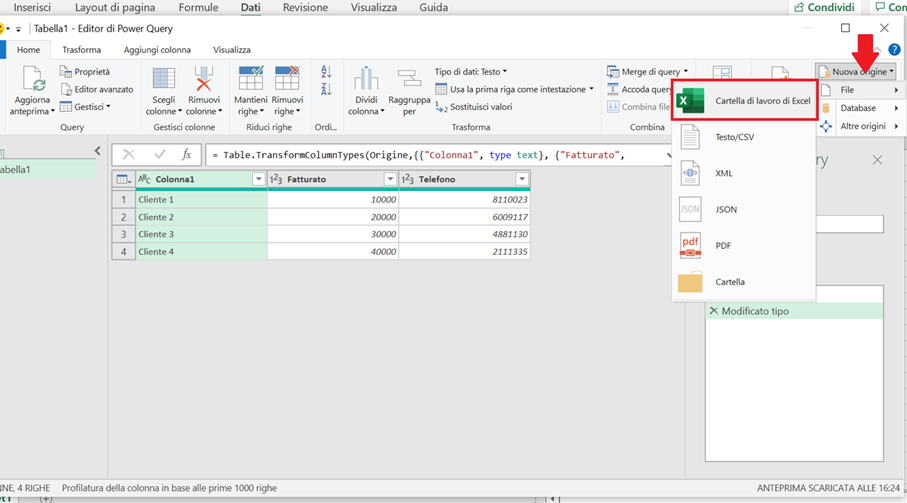907x503 pixels.
Task: Click Accoda query
Action: click(639, 89)
